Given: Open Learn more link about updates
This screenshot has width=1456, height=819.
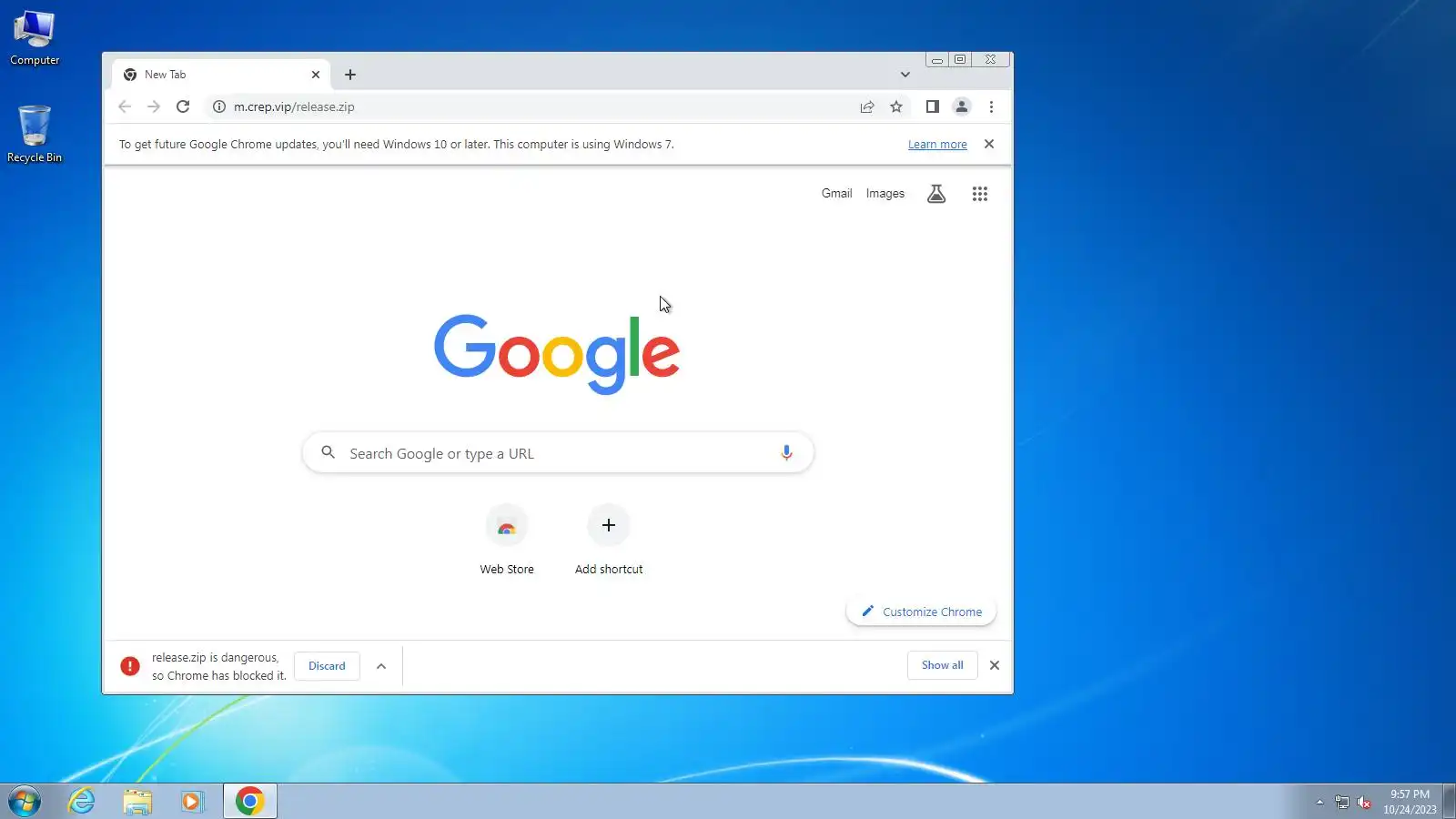Looking at the screenshot, I should tap(937, 145).
